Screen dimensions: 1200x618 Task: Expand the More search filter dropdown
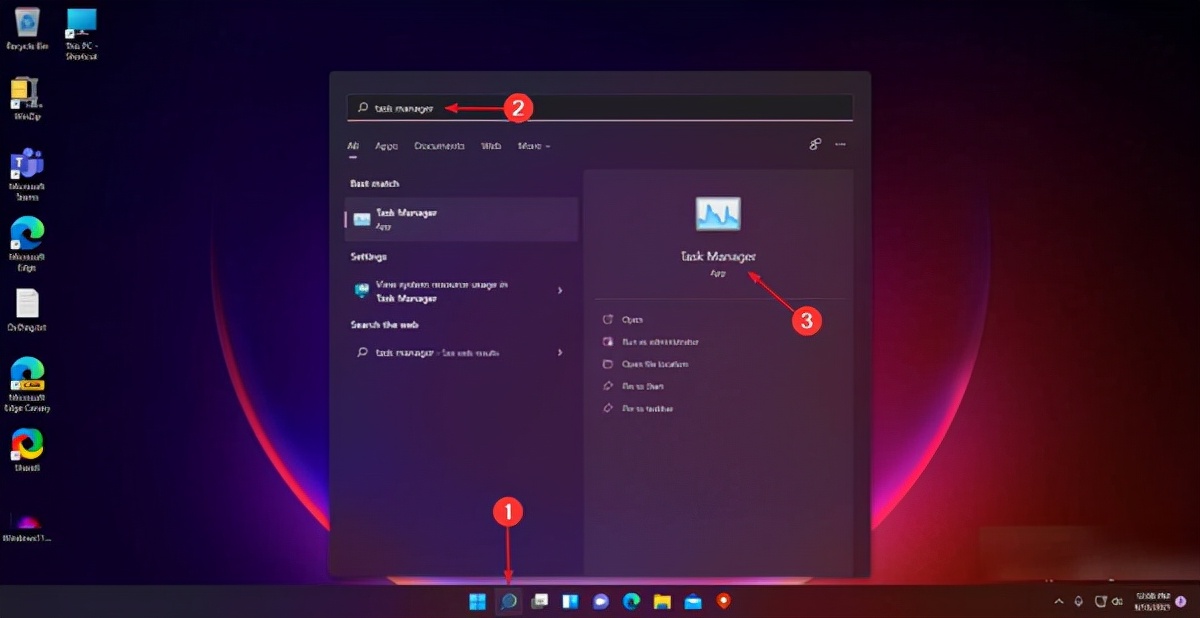click(x=534, y=145)
